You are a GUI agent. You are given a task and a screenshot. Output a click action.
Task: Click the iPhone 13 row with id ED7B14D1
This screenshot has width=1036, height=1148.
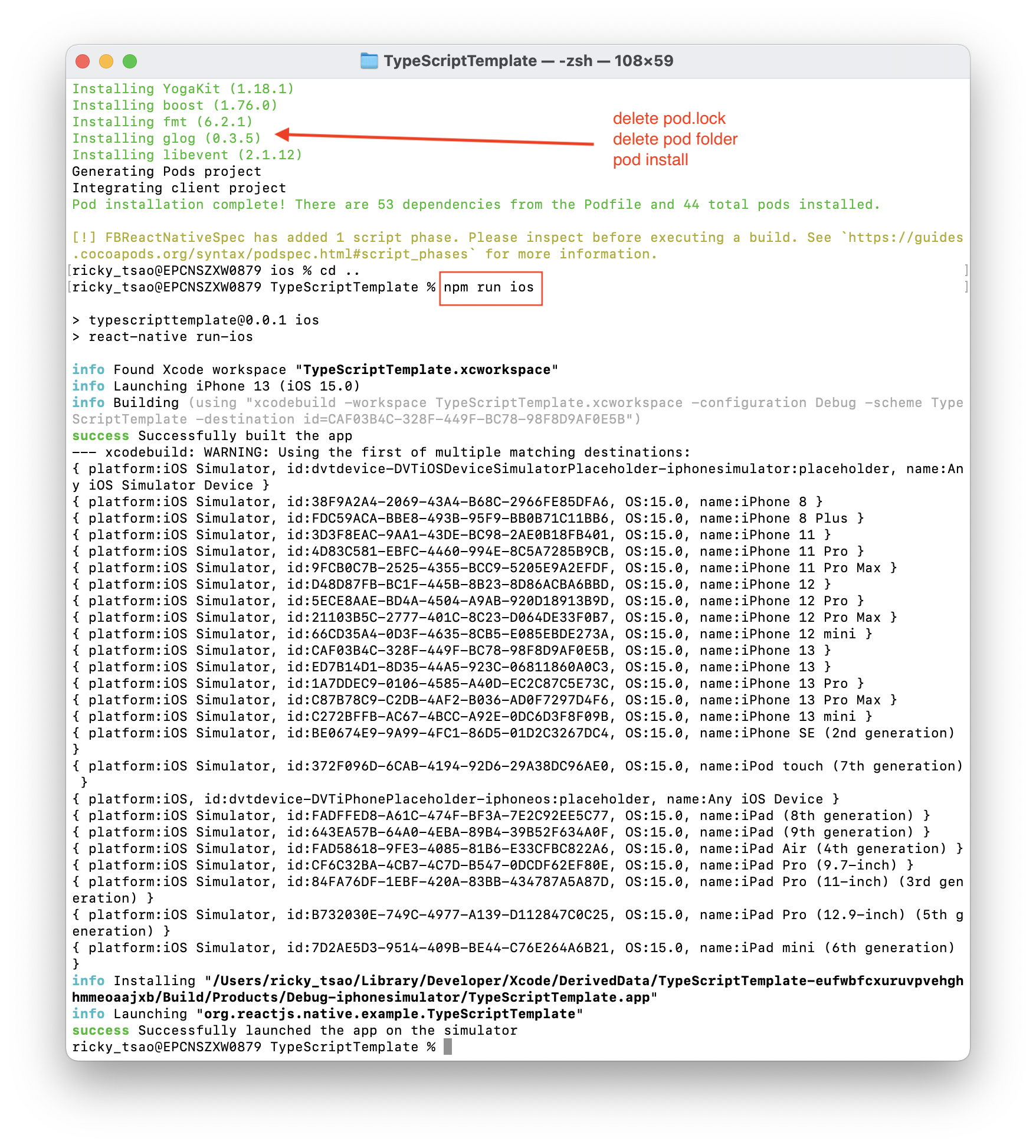click(451, 667)
